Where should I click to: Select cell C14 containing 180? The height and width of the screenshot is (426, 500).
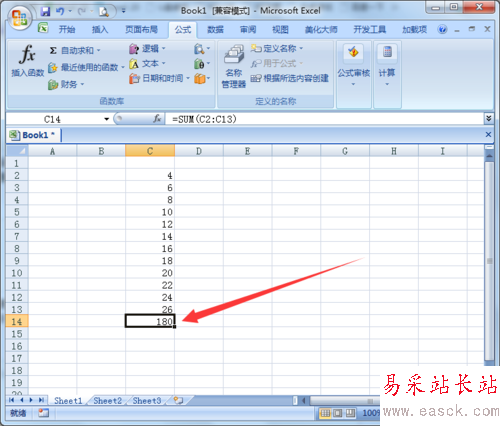150,321
